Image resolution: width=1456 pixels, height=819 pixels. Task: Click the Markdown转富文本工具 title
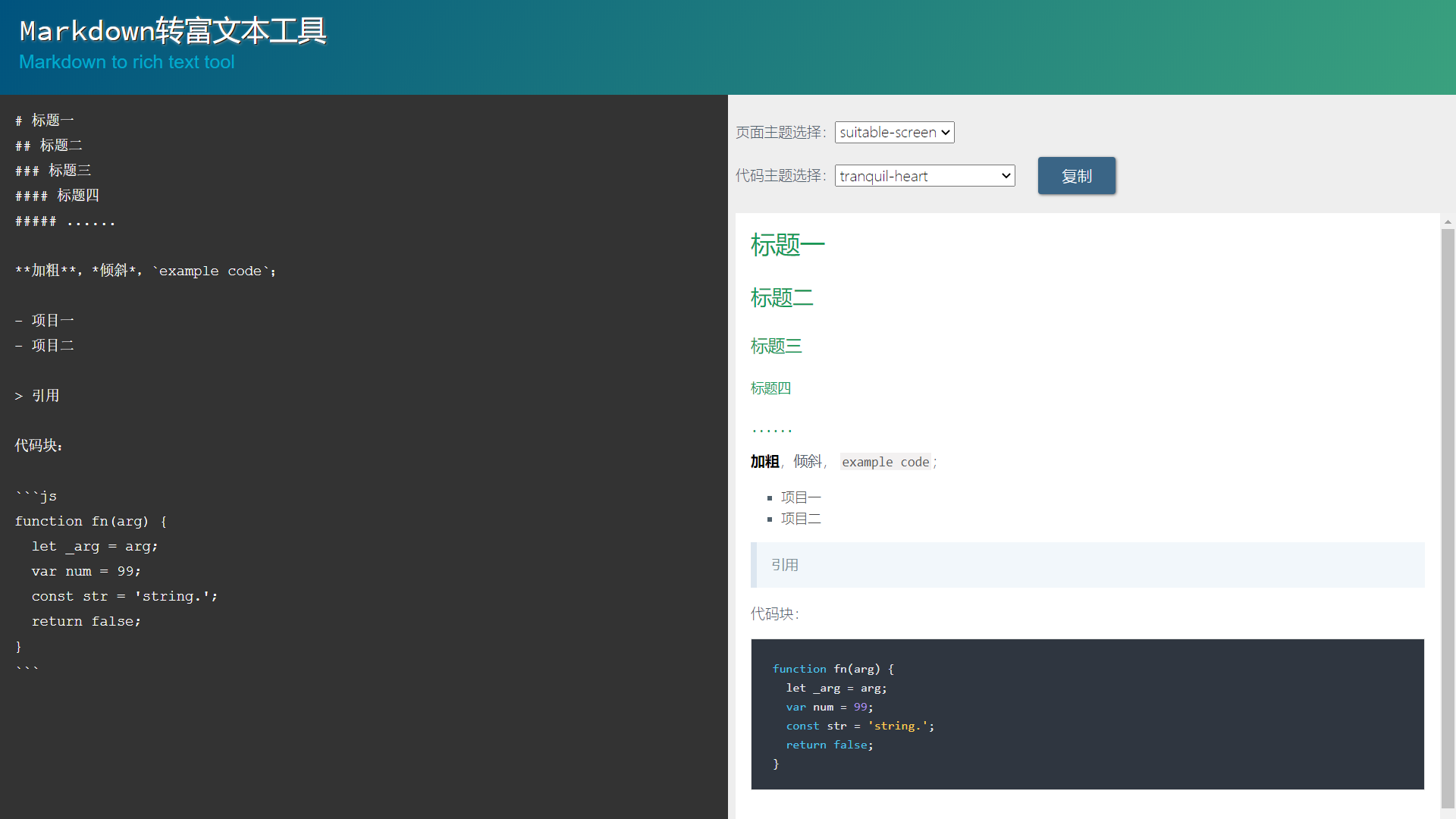173,31
